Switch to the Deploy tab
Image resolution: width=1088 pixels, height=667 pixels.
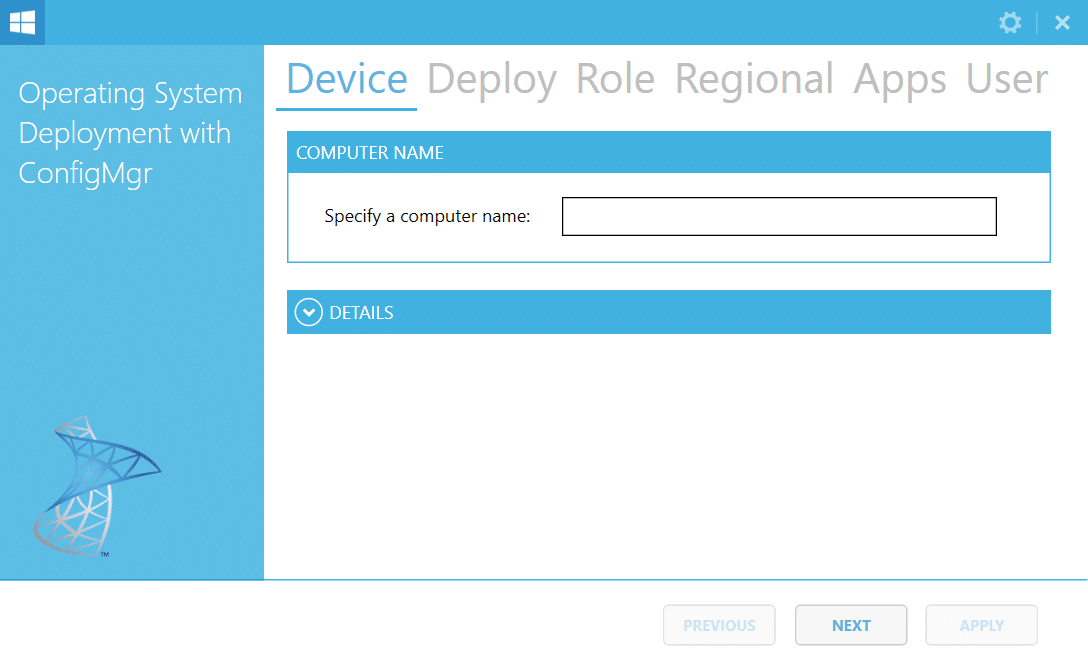point(491,80)
